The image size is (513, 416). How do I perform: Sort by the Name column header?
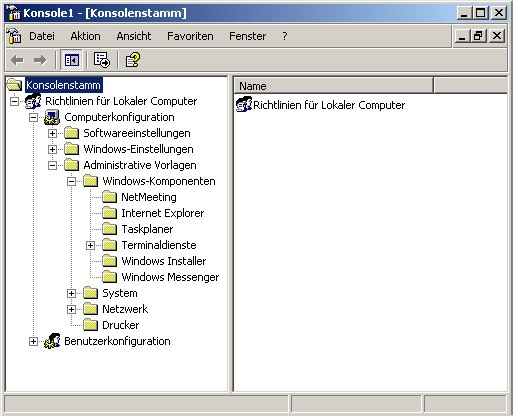click(x=333, y=86)
